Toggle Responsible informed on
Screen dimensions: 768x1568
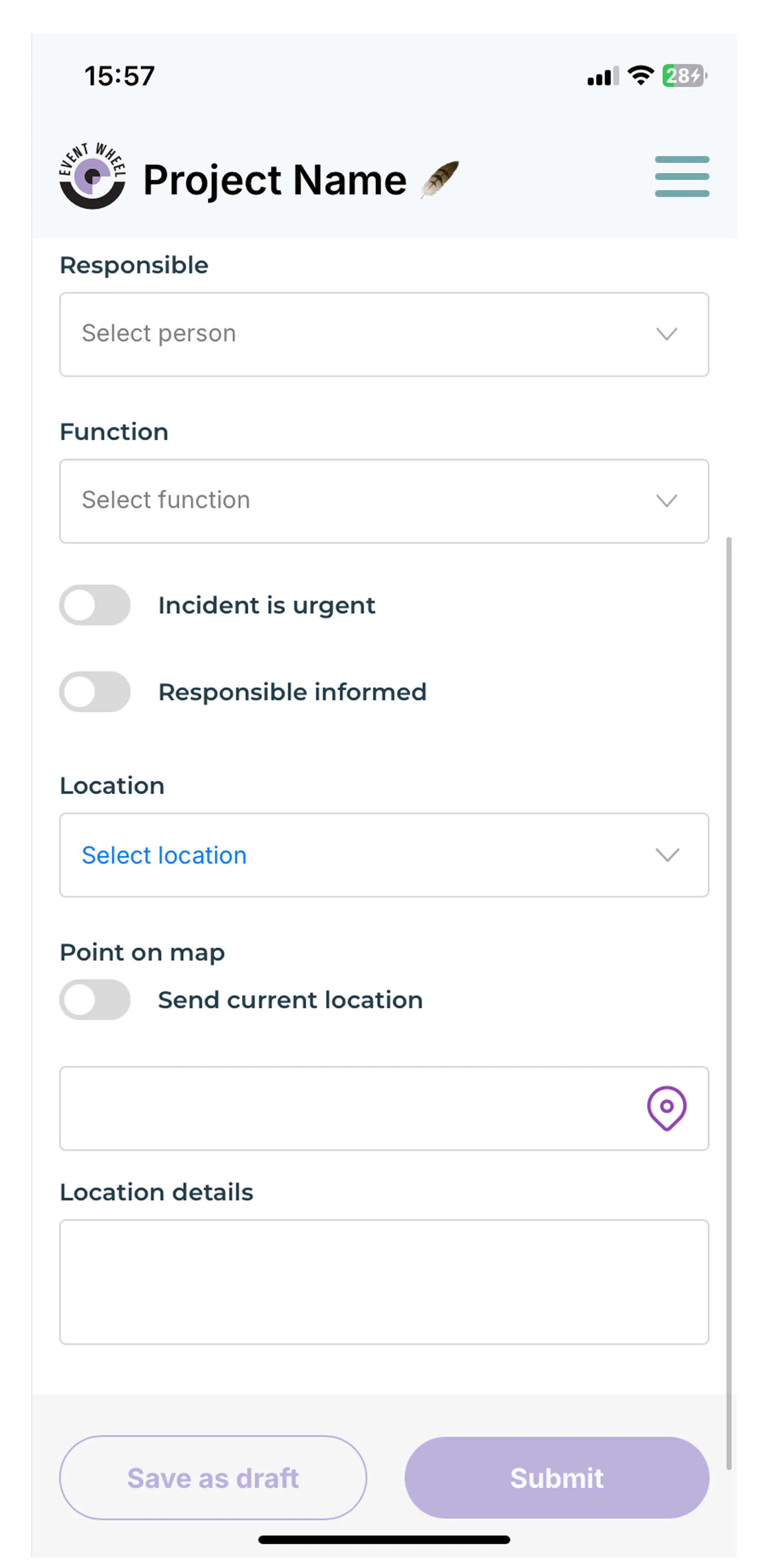pos(95,691)
